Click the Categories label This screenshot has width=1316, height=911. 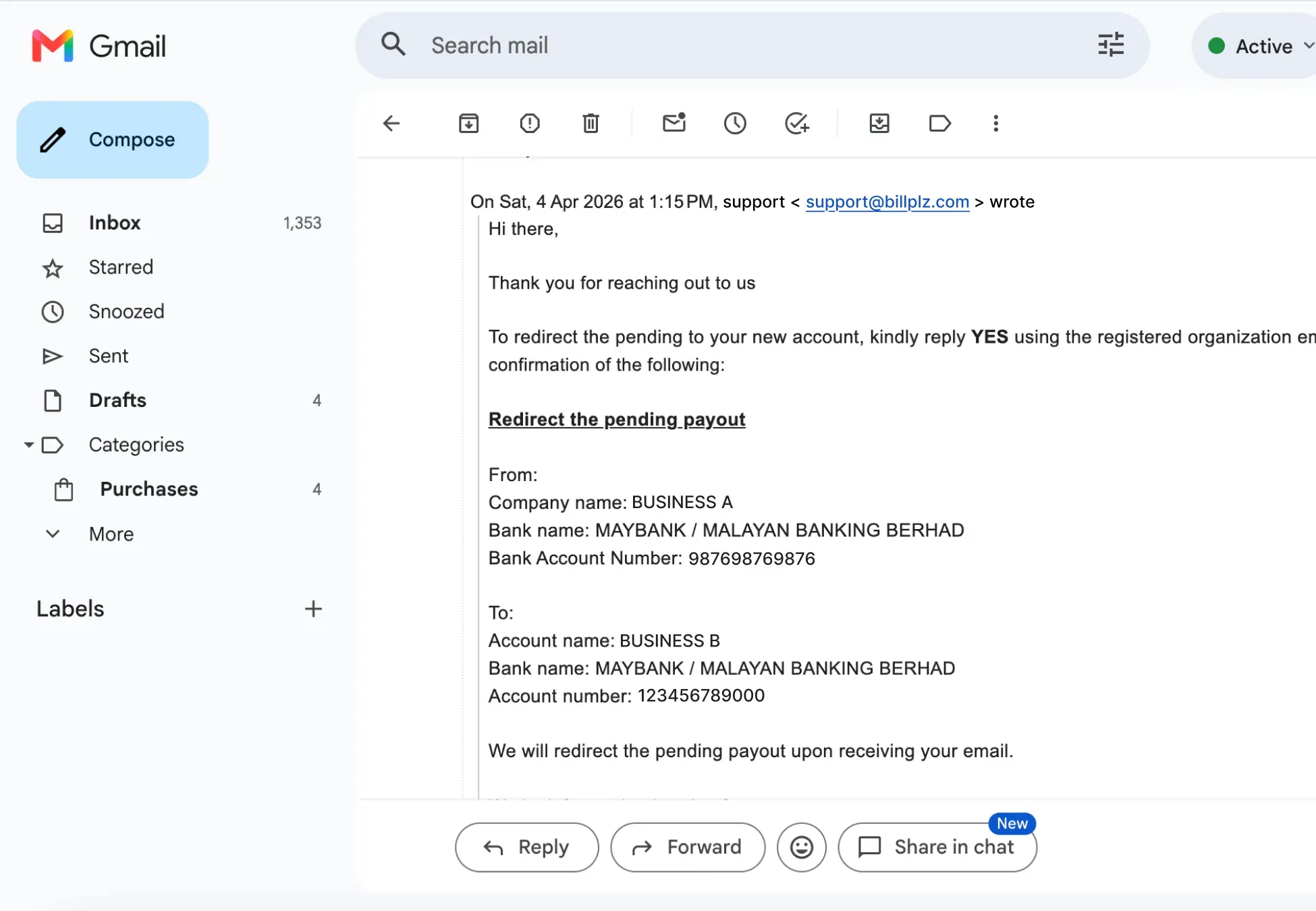pos(136,445)
